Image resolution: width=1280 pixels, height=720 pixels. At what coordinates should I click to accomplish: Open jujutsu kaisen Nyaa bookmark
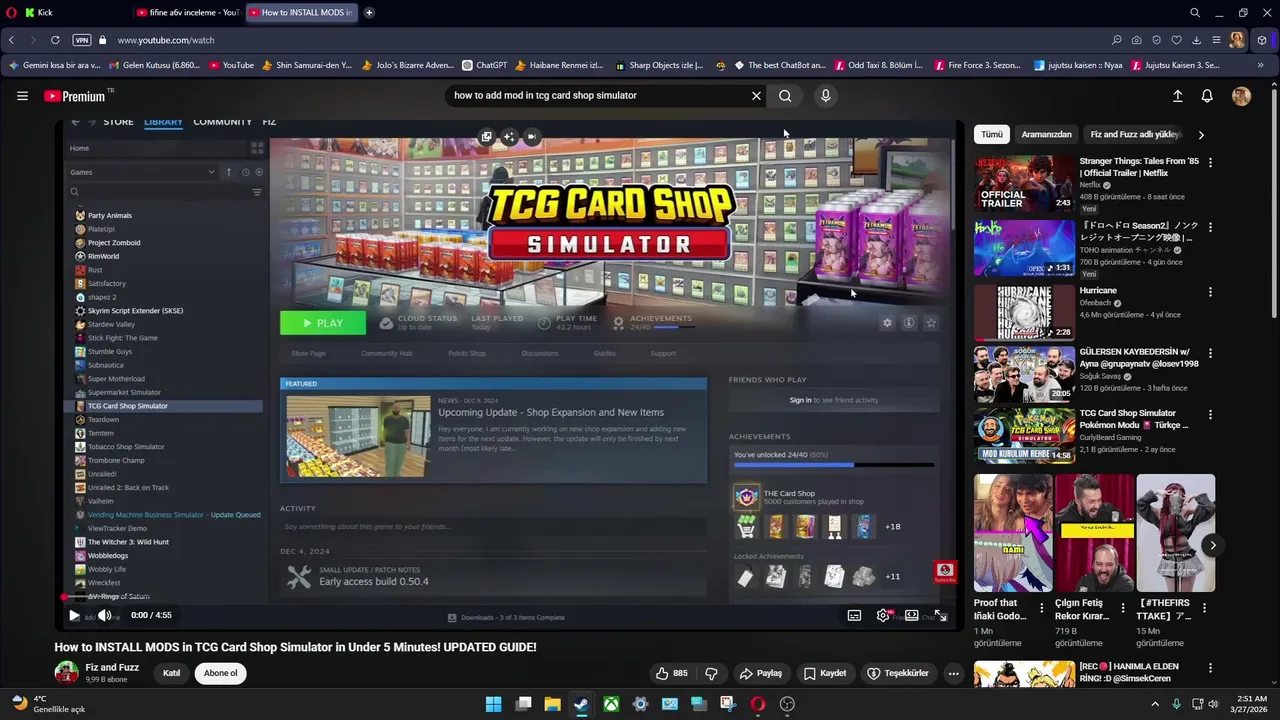click(x=1078, y=65)
